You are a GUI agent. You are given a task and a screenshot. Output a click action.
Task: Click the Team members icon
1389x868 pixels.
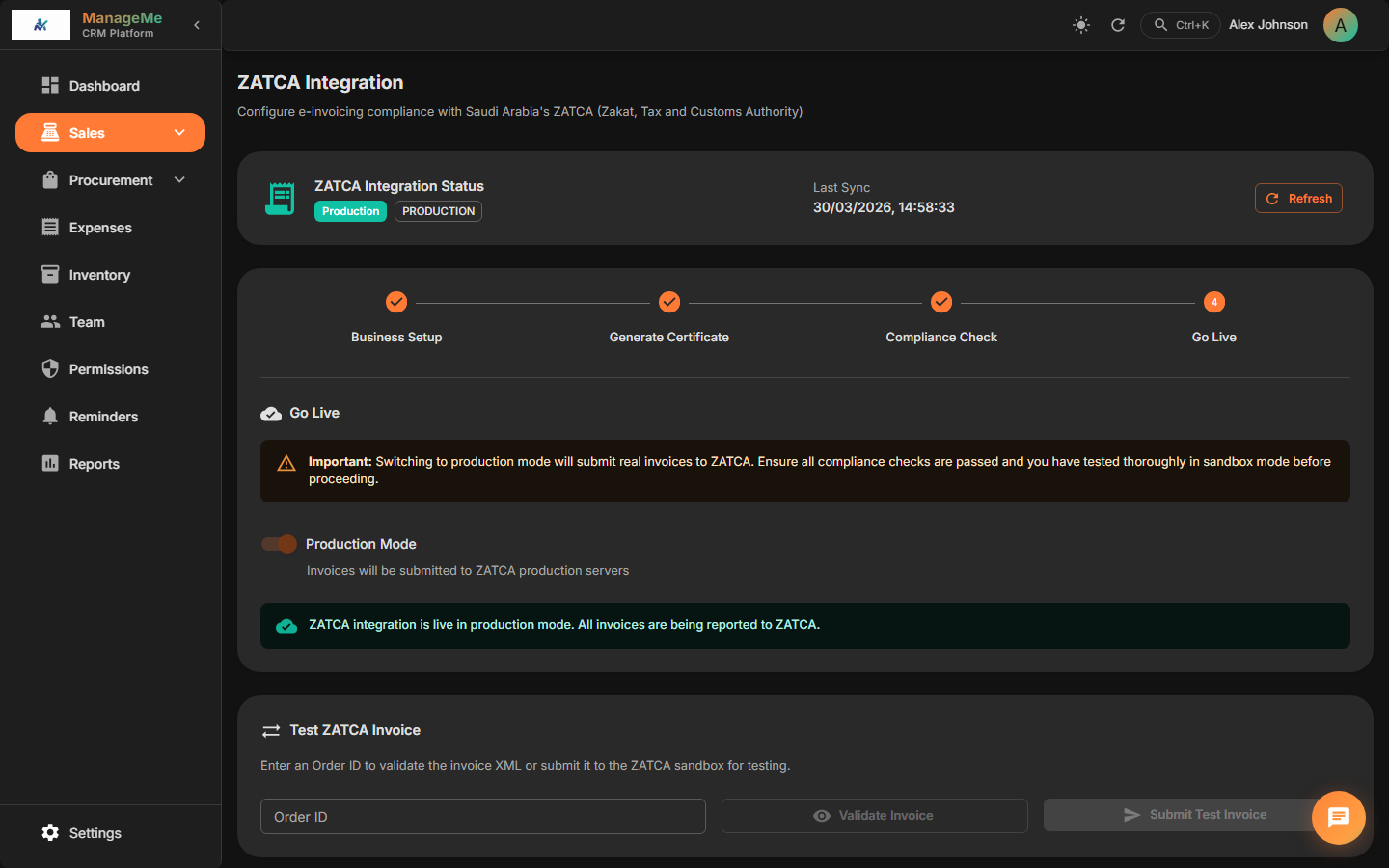coord(49,321)
